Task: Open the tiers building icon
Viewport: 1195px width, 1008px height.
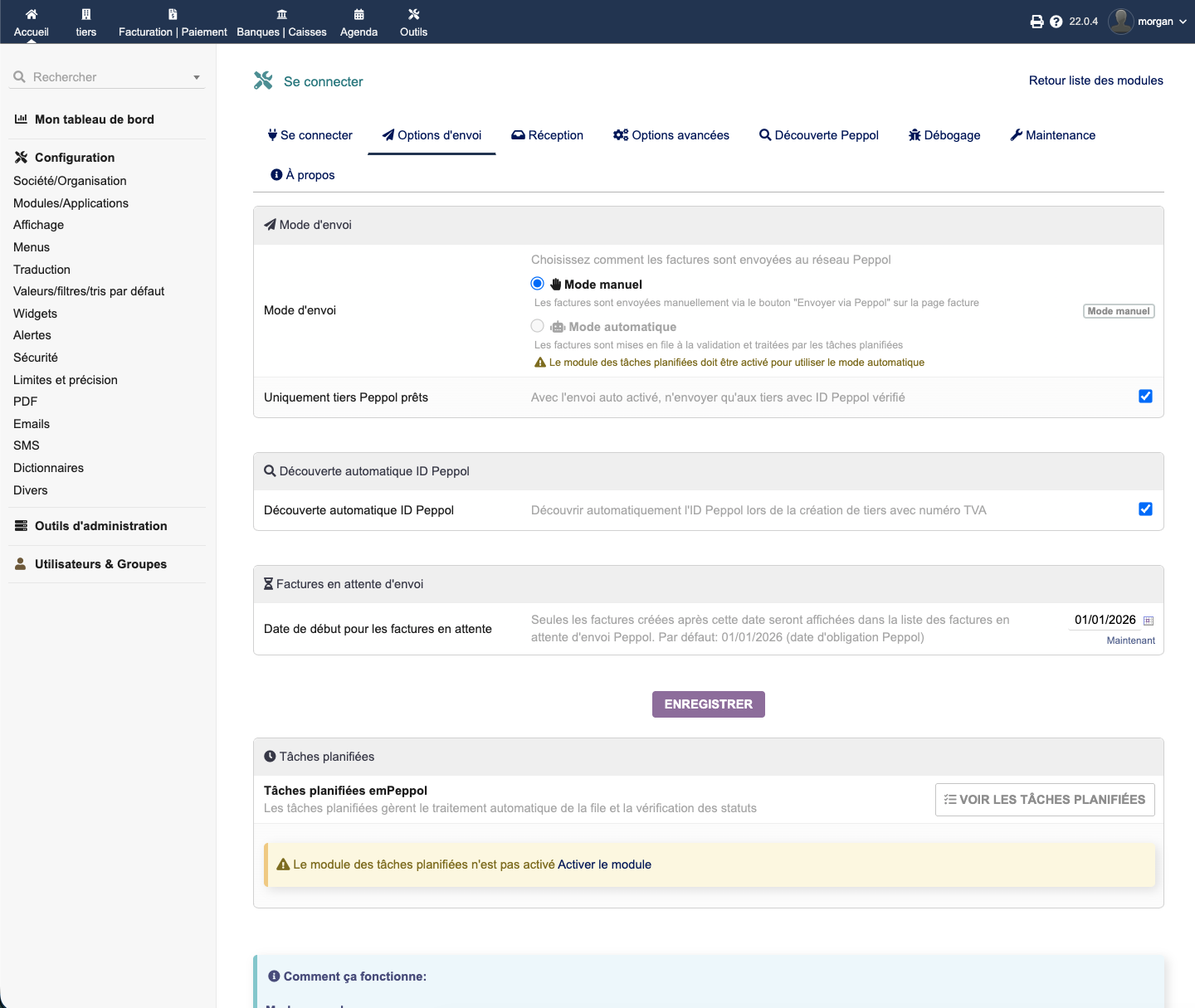Action: [86, 14]
